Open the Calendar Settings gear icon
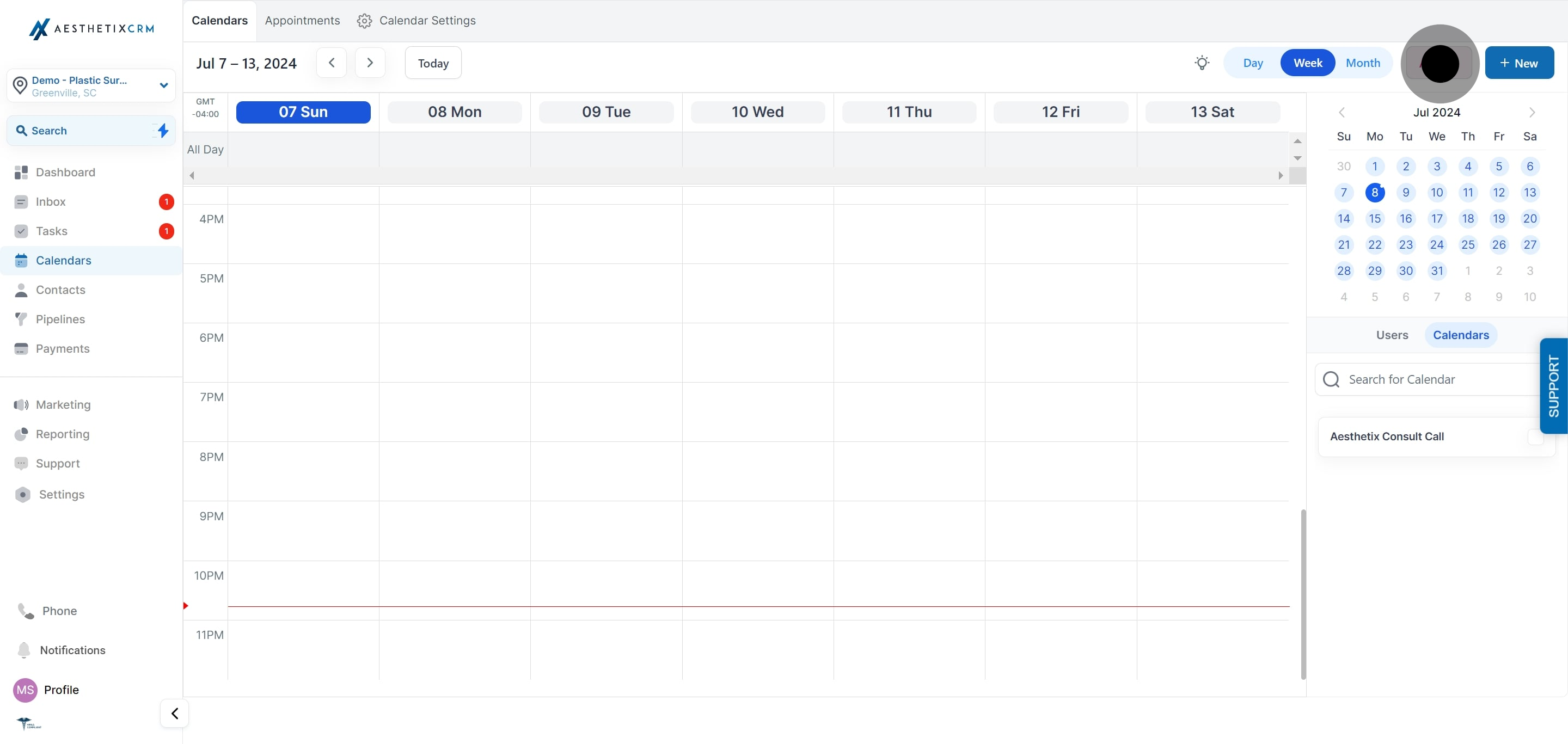 (x=364, y=21)
